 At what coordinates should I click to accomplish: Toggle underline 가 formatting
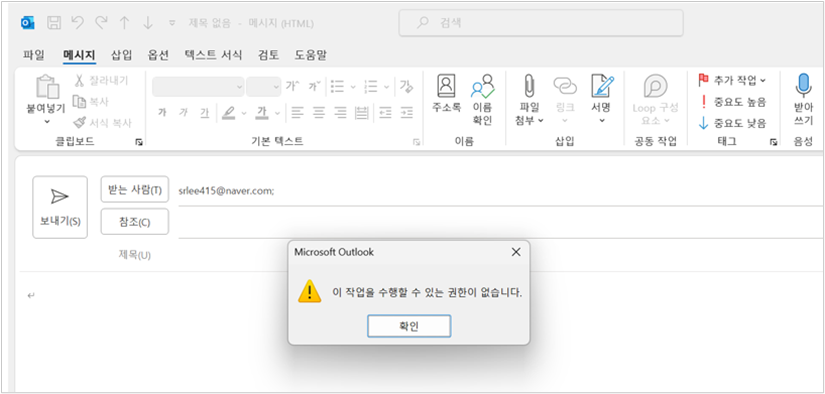[205, 112]
